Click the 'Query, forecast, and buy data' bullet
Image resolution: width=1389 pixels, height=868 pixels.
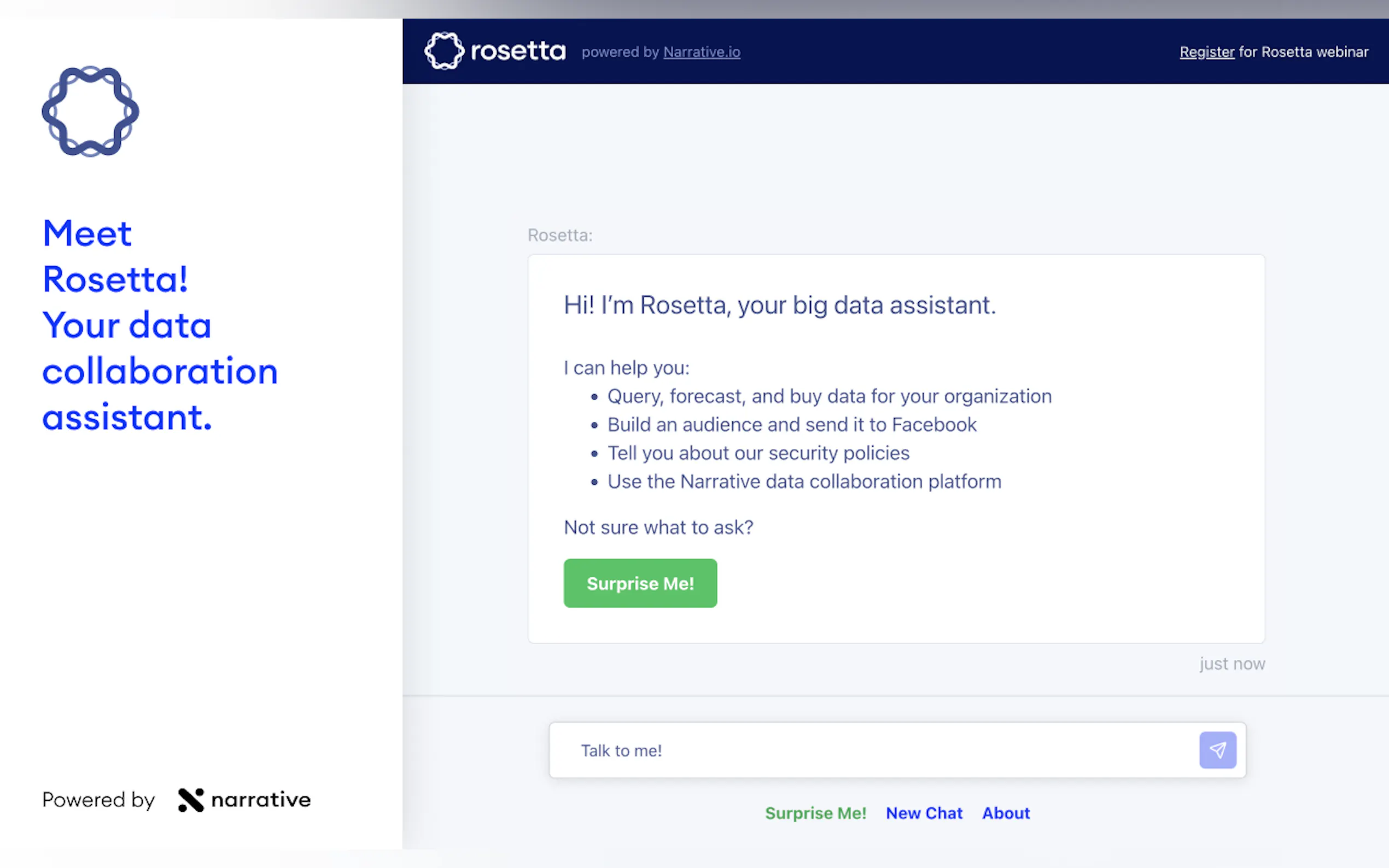(x=828, y=396)
